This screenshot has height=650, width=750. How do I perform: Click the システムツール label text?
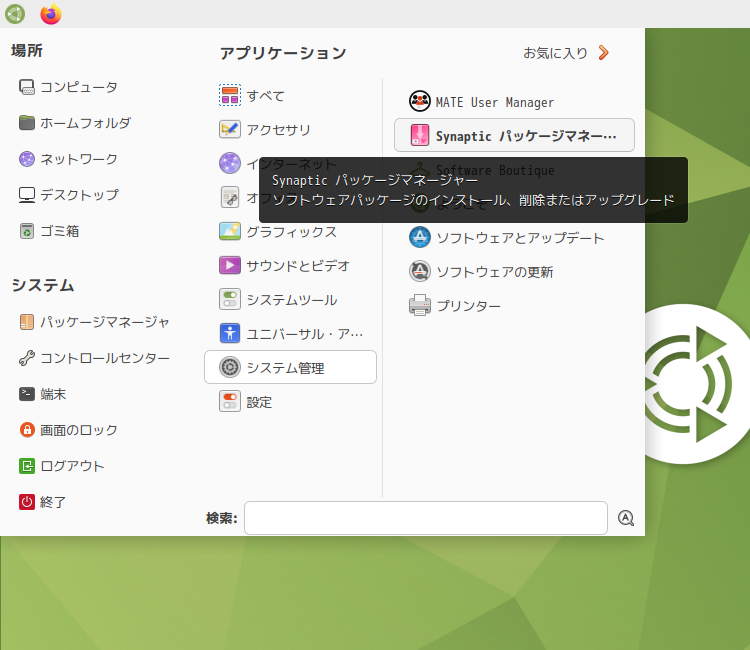[x=292, y=300]
